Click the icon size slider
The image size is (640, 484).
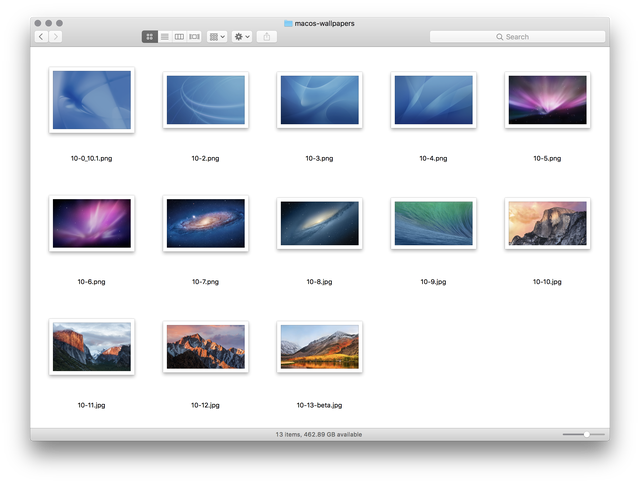coord(583,434)
